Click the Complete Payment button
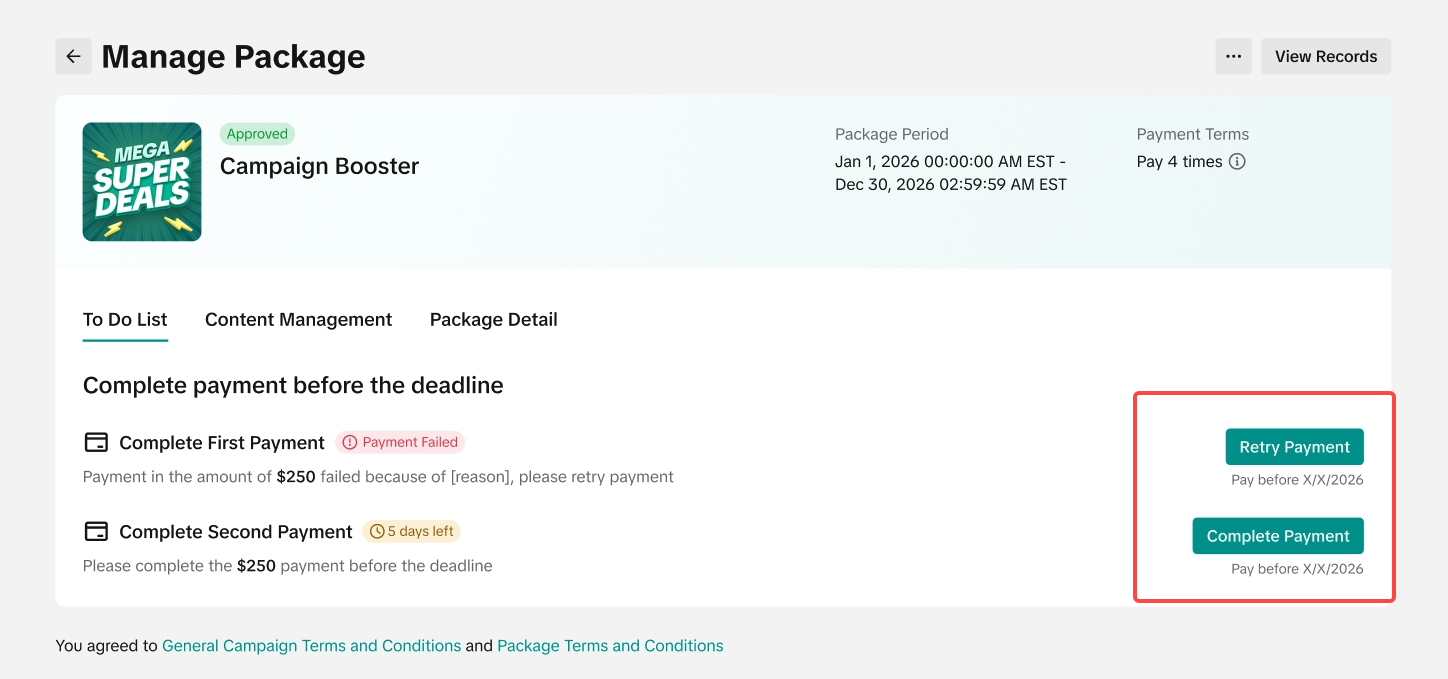 pyautogui.click(x=1277, y=536)
